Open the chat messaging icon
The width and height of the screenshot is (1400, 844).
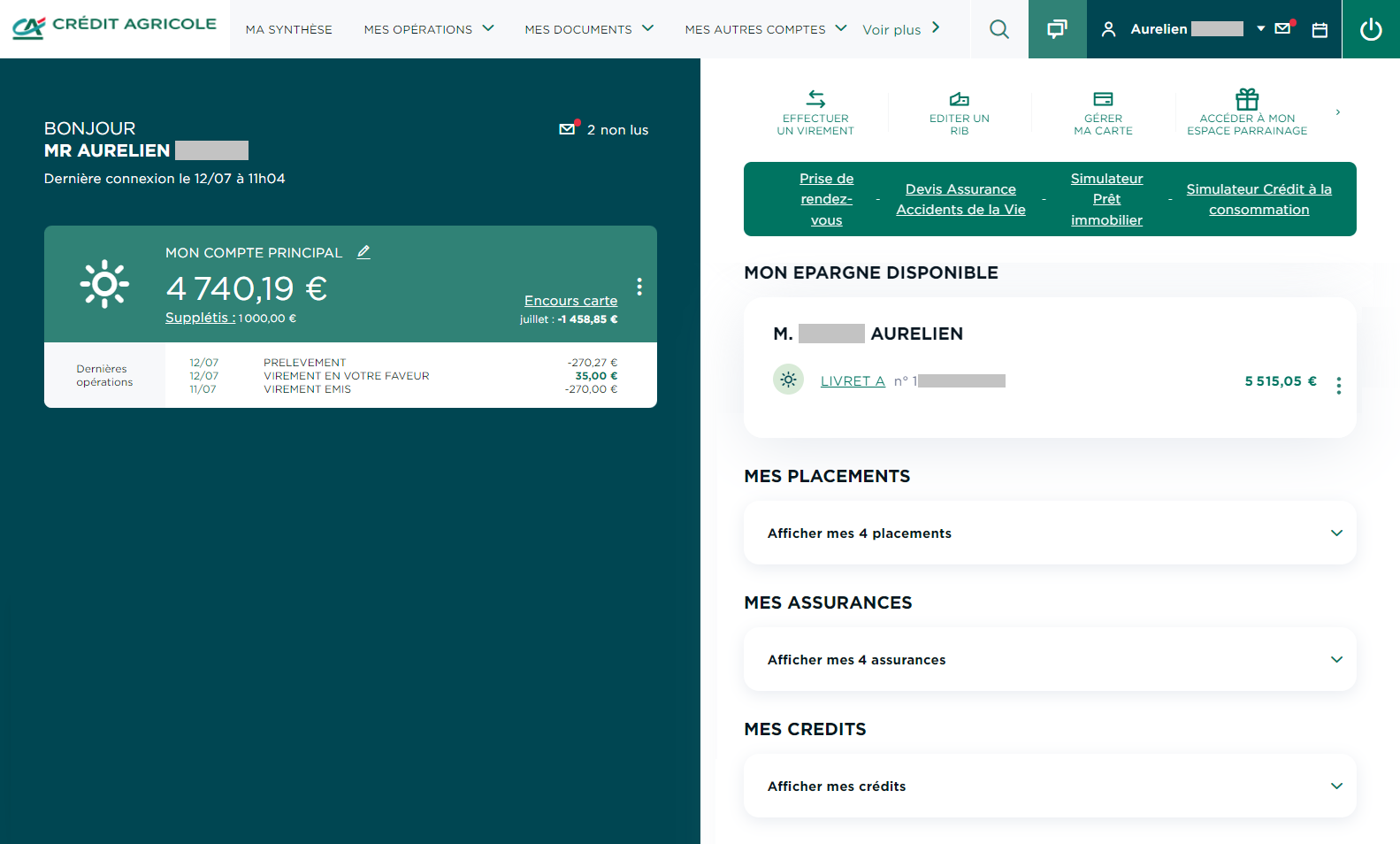coord(1057,29)
